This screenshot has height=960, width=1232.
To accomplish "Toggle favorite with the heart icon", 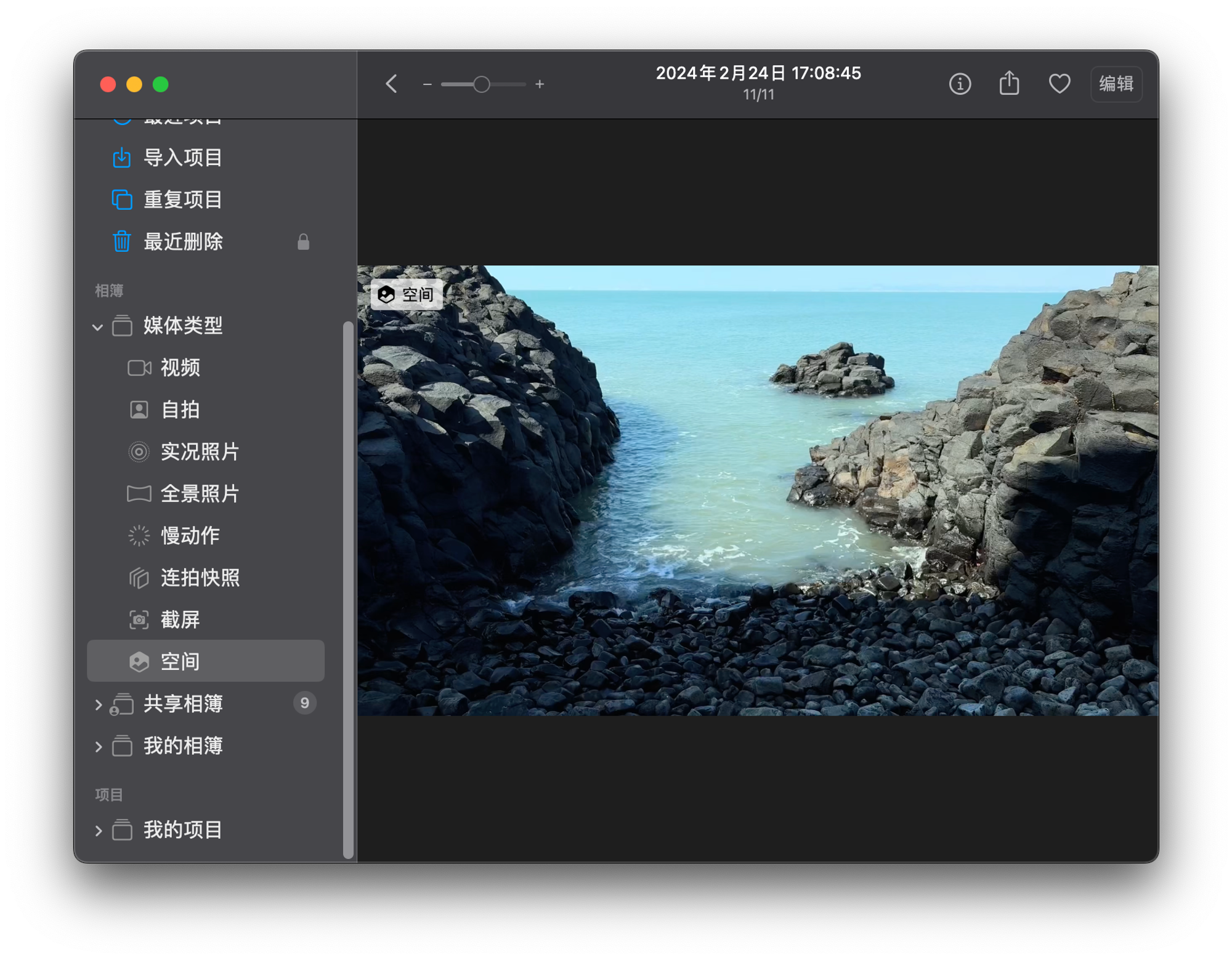I will pos(1059,84).
